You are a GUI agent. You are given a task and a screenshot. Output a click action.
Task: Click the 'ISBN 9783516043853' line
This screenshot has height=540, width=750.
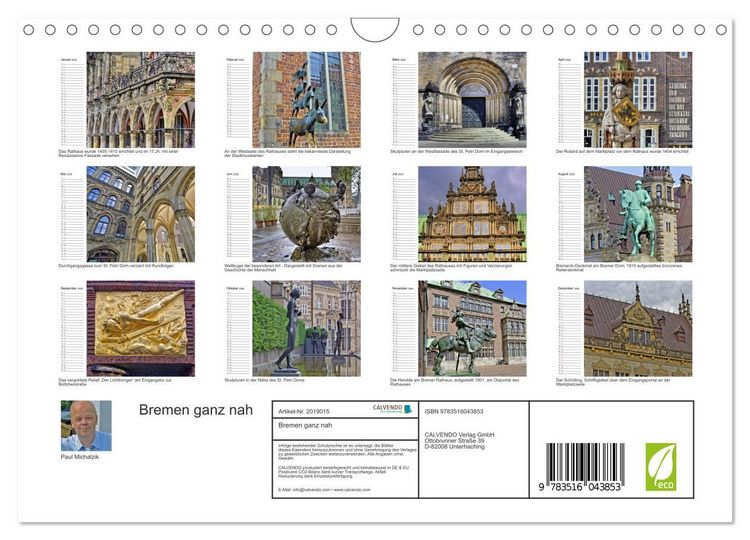click(454, 411)
